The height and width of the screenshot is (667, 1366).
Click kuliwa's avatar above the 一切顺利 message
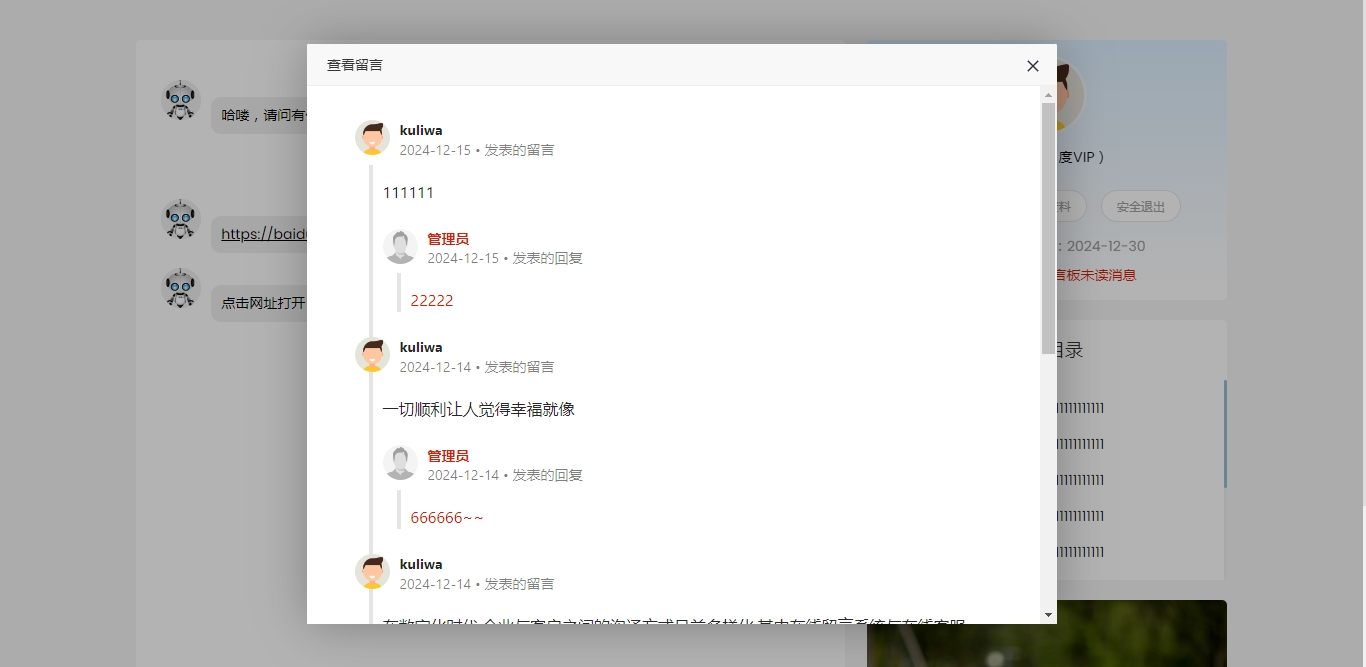tap(372, 356)
